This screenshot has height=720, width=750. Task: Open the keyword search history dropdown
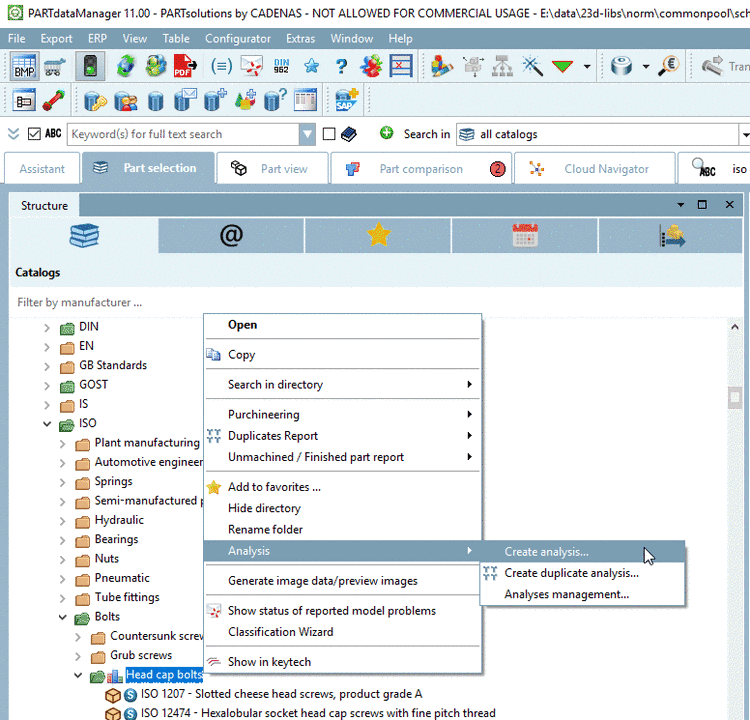(x=307, y=134)
